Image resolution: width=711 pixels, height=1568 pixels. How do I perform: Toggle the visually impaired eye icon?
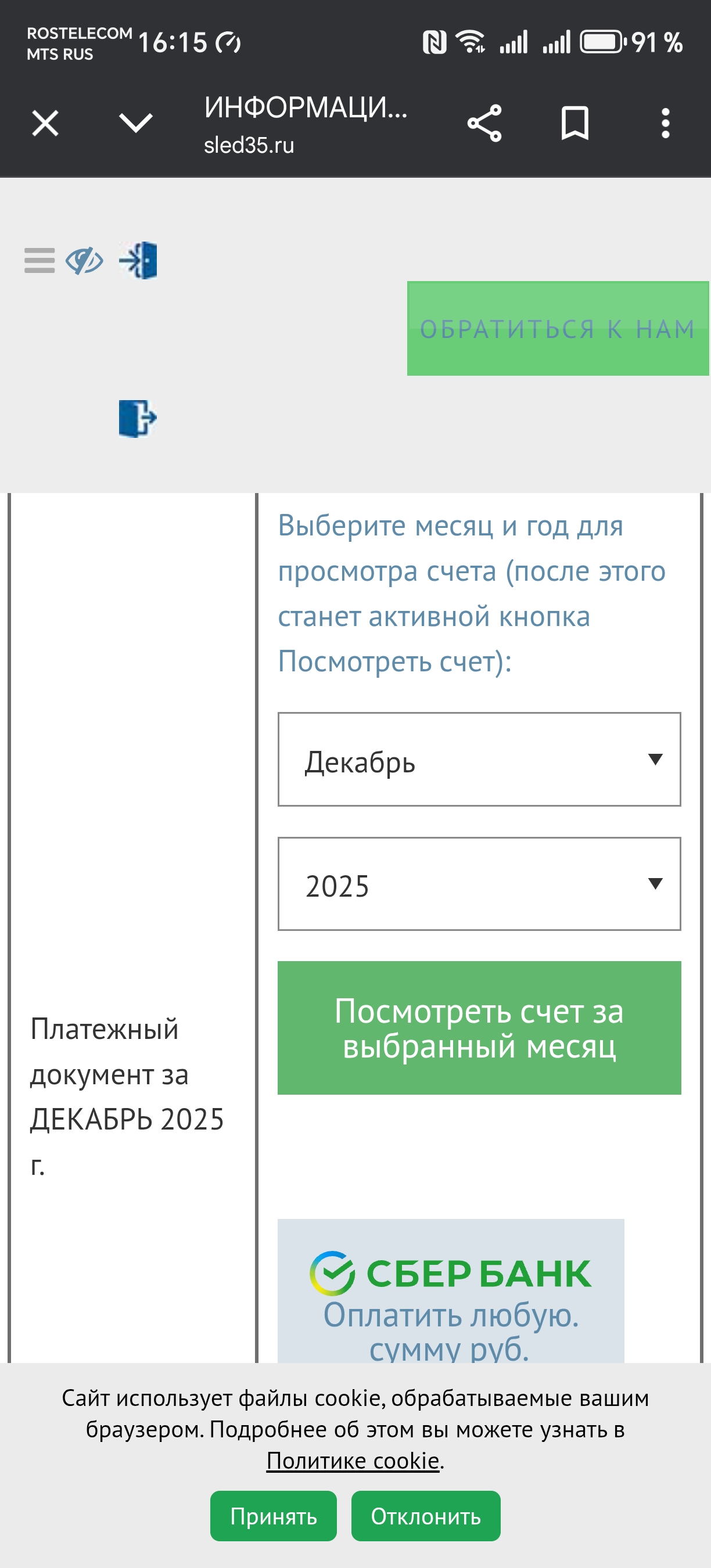tap(84, 261)
